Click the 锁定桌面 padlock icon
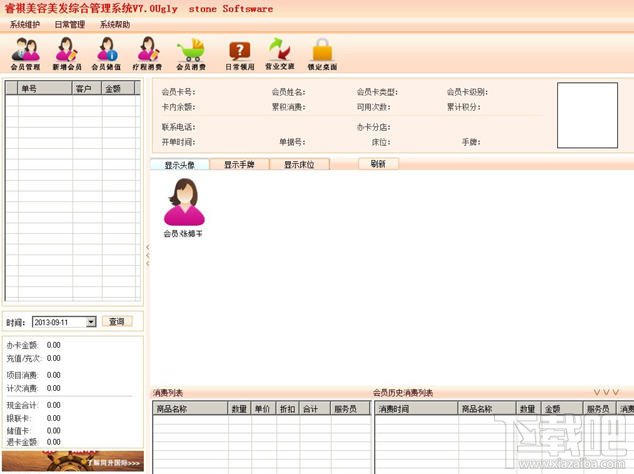 pyautogui.click(x=322, y=53)
